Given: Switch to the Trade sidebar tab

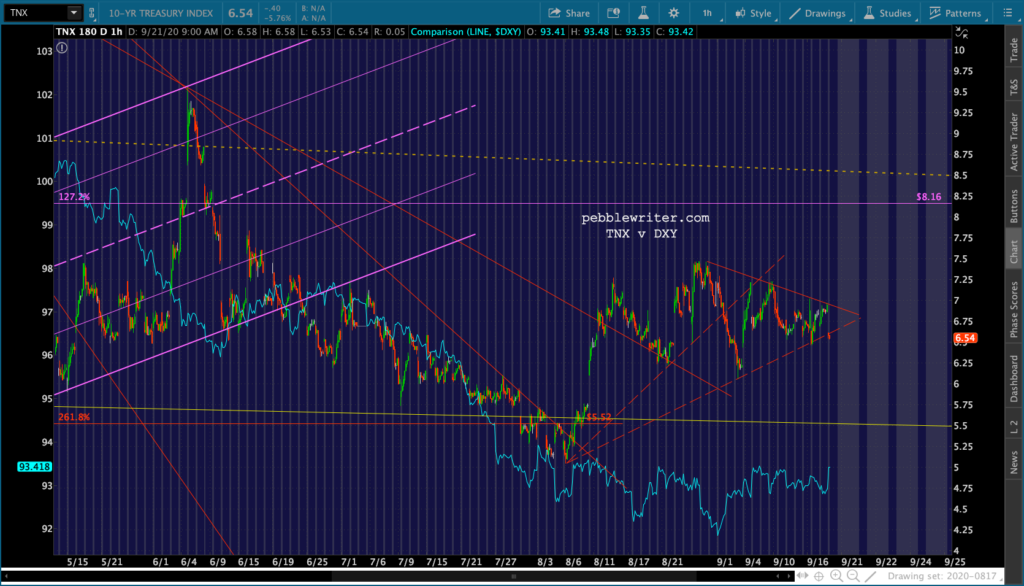Looking at the screenshot, I should [x=1013, y=49].
